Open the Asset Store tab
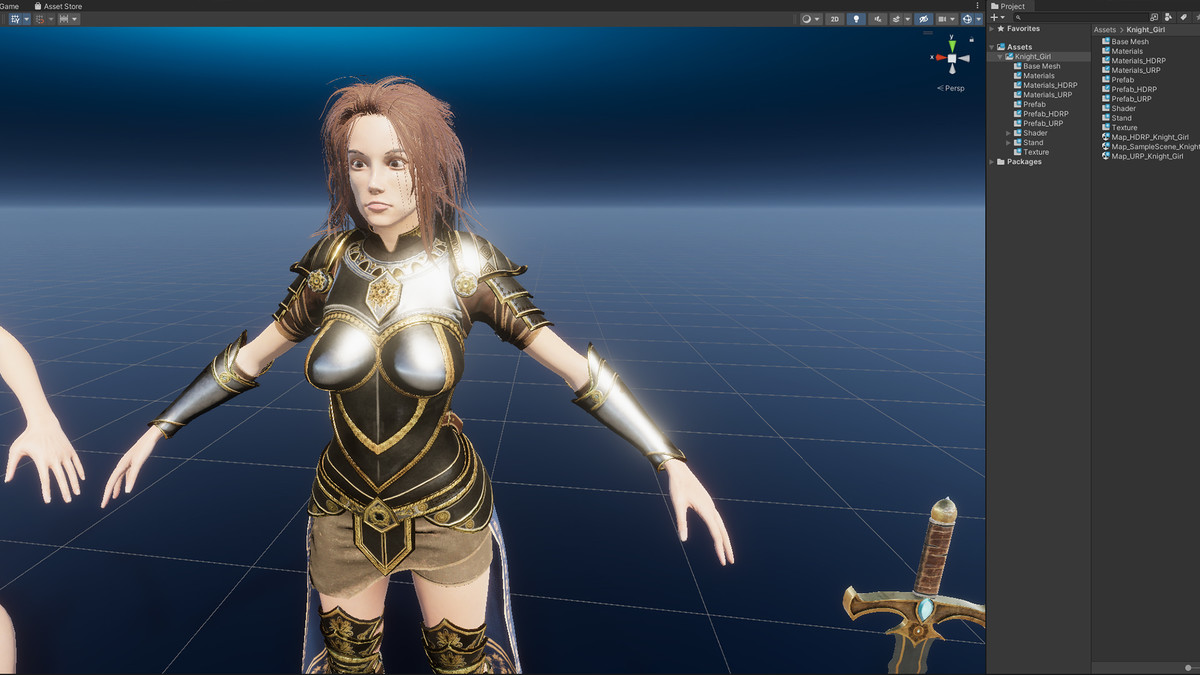1200x675 pixels. 57,6
